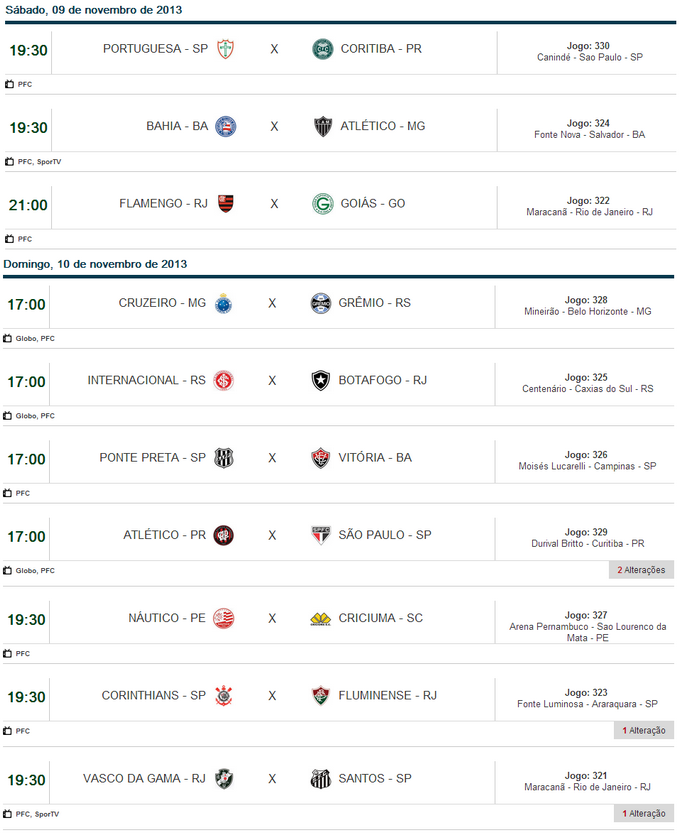Click the São Paulo club crest
This screenshot has height=838, width=680.
pyautogui.click(x=321, y=536)
